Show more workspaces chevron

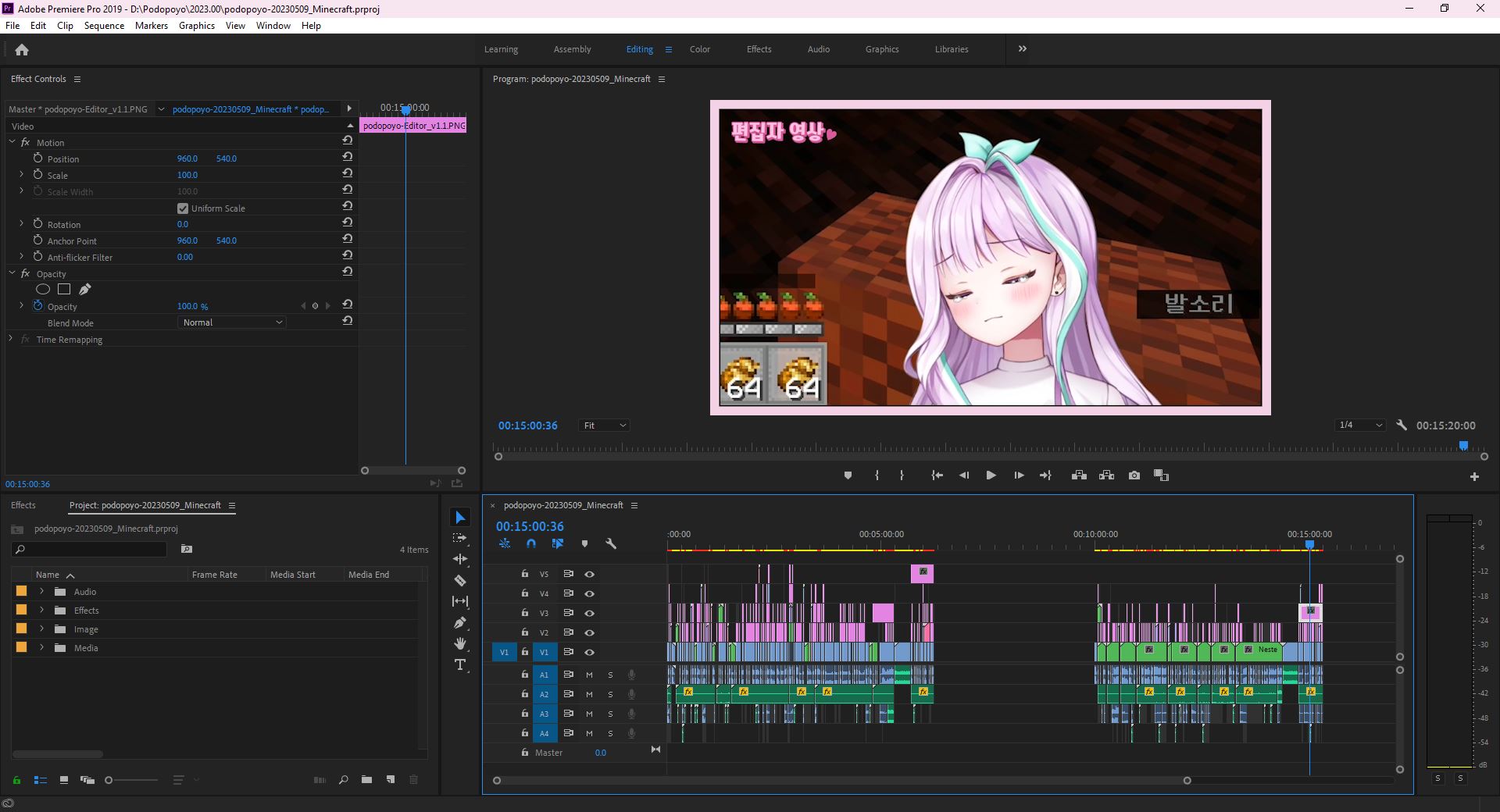(1022, 48)
